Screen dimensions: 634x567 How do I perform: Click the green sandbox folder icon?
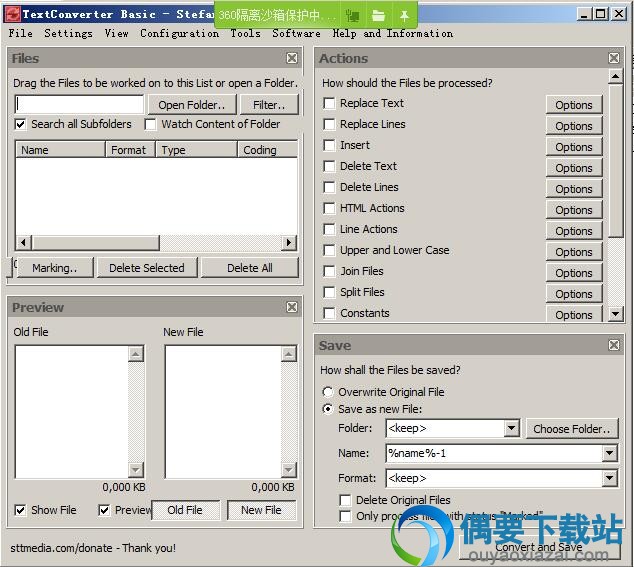[378, 16]
